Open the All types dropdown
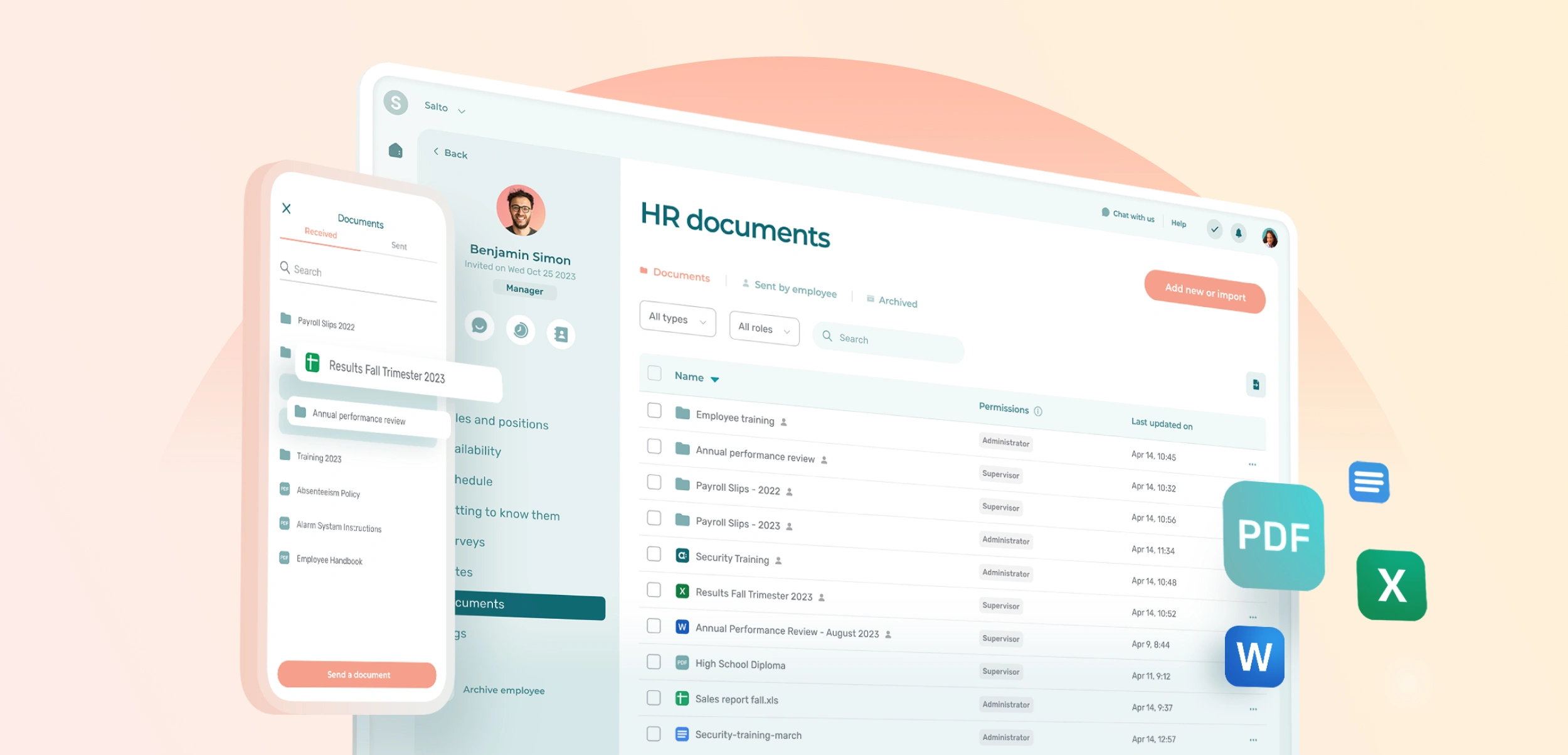The height and width of the screenshot is (755, 1568). [677, 319]
